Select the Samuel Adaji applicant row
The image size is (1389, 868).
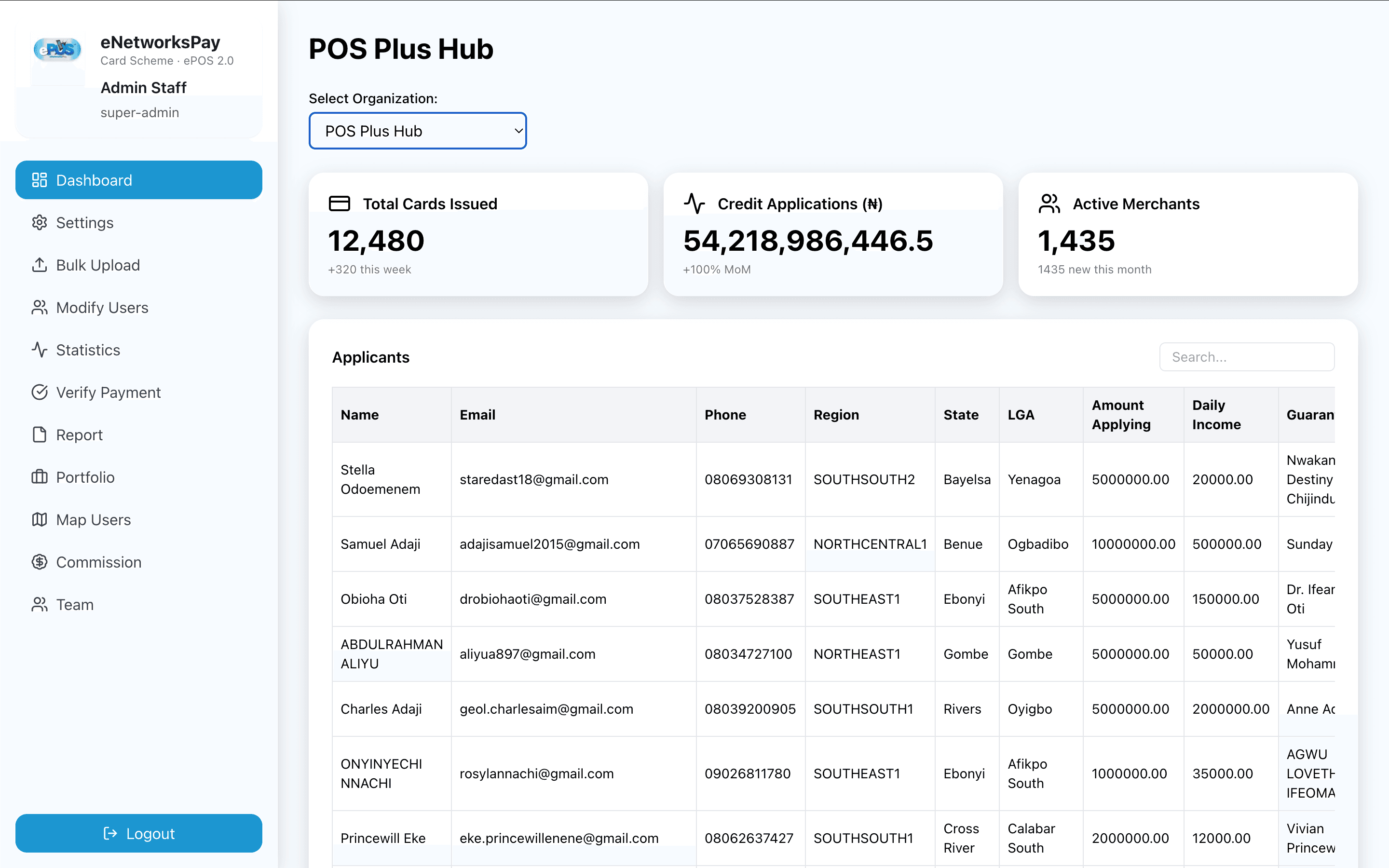click(x=381, y=544)
